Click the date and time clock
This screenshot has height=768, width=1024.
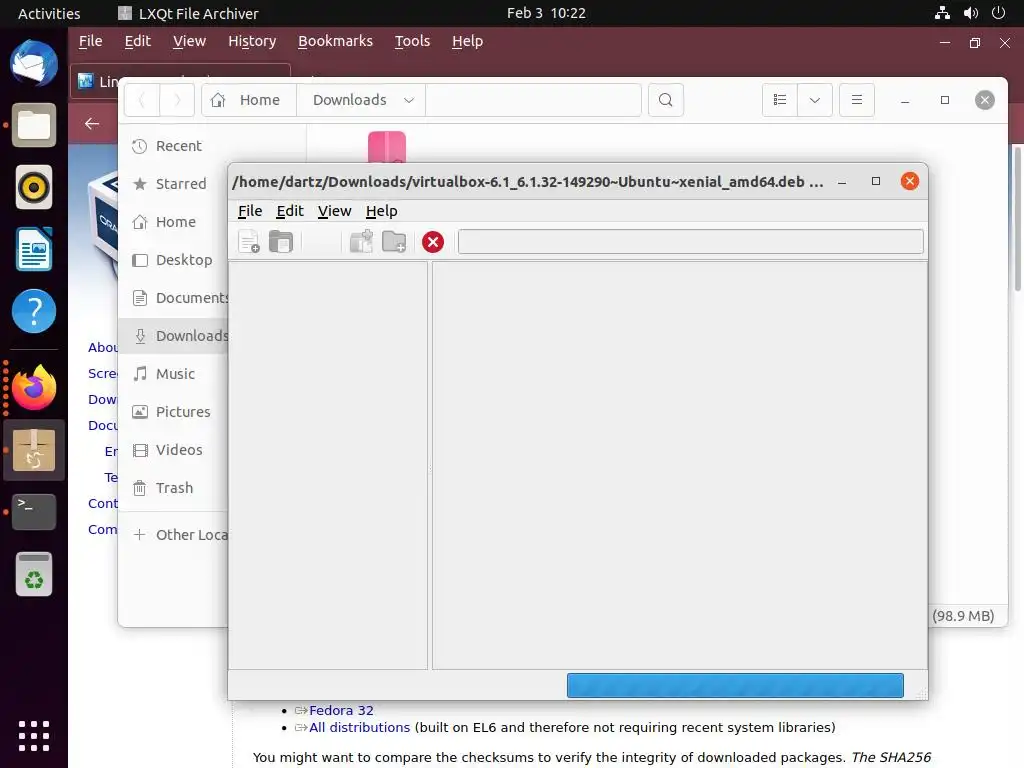[546, 13]
